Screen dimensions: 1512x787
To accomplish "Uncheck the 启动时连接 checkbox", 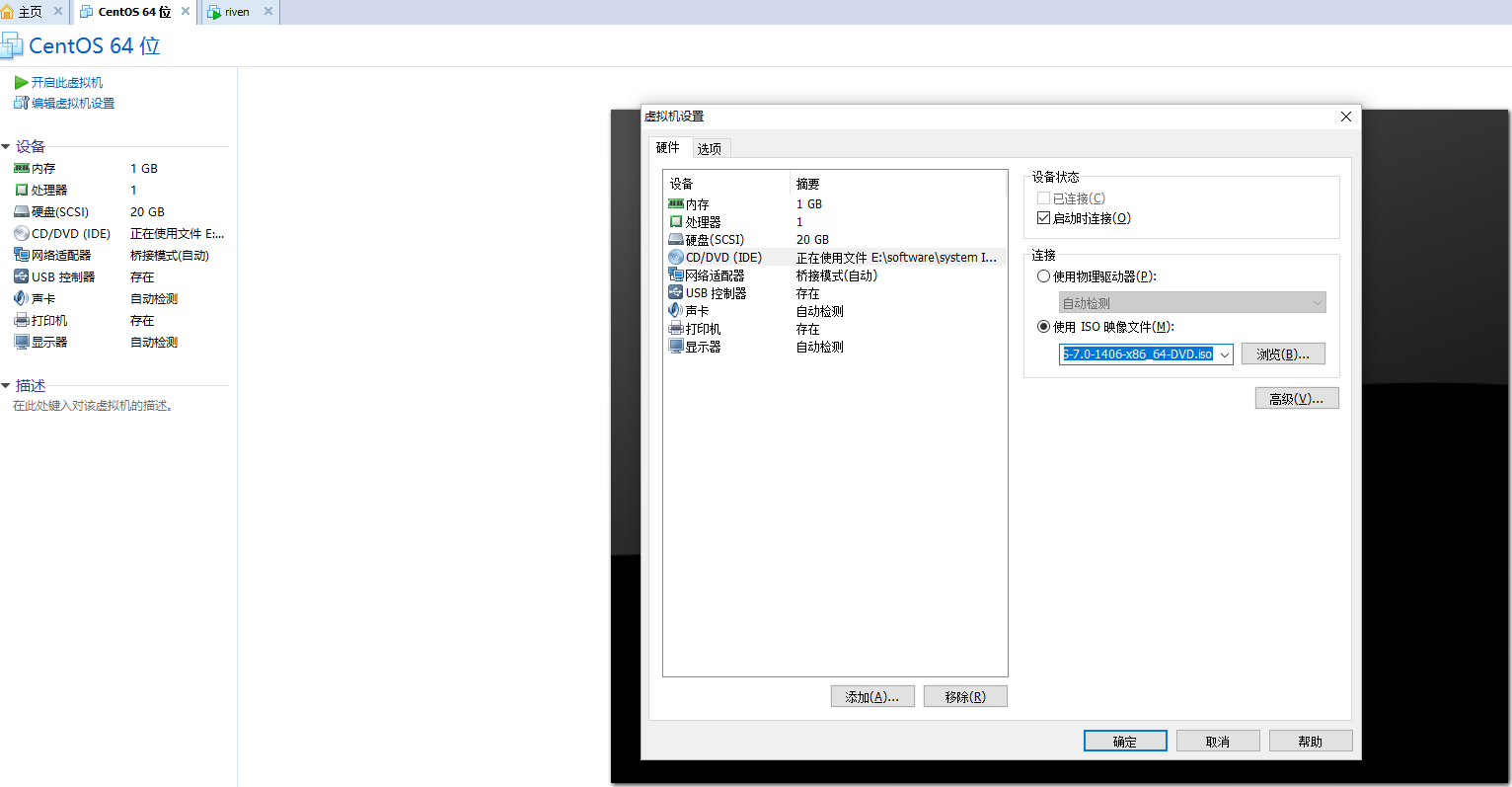I will click(x=1043, y=218).
